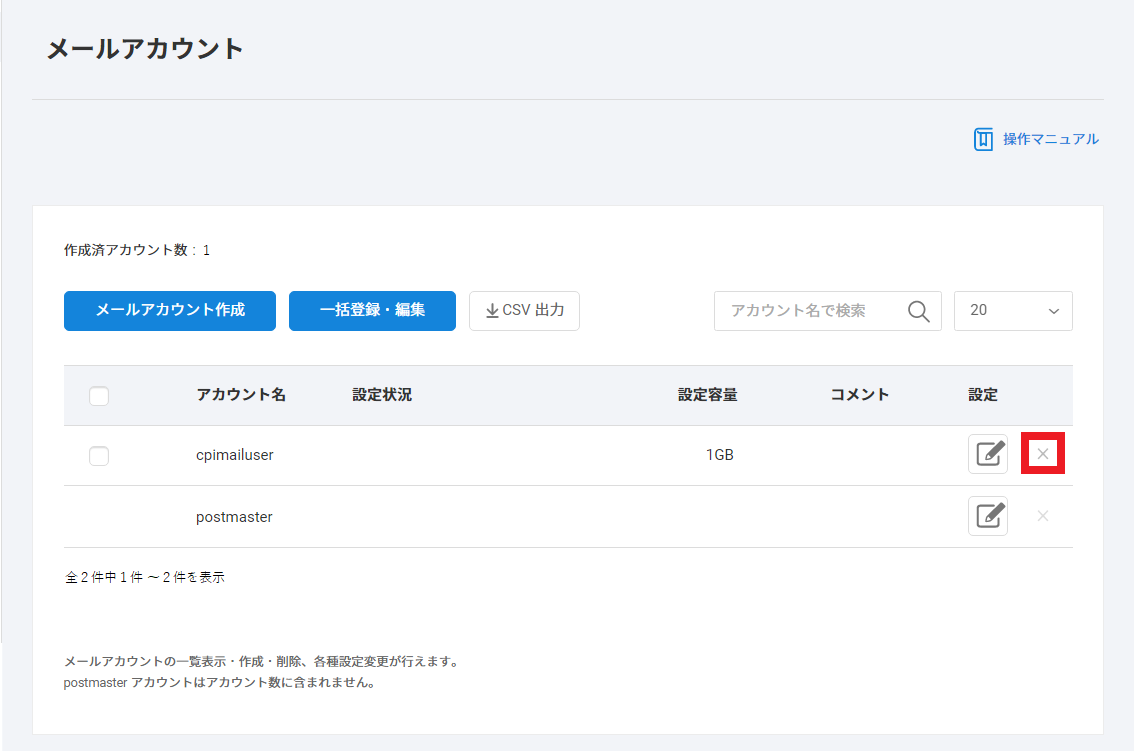Click the メールアカウント作成 button

[170, 311]
